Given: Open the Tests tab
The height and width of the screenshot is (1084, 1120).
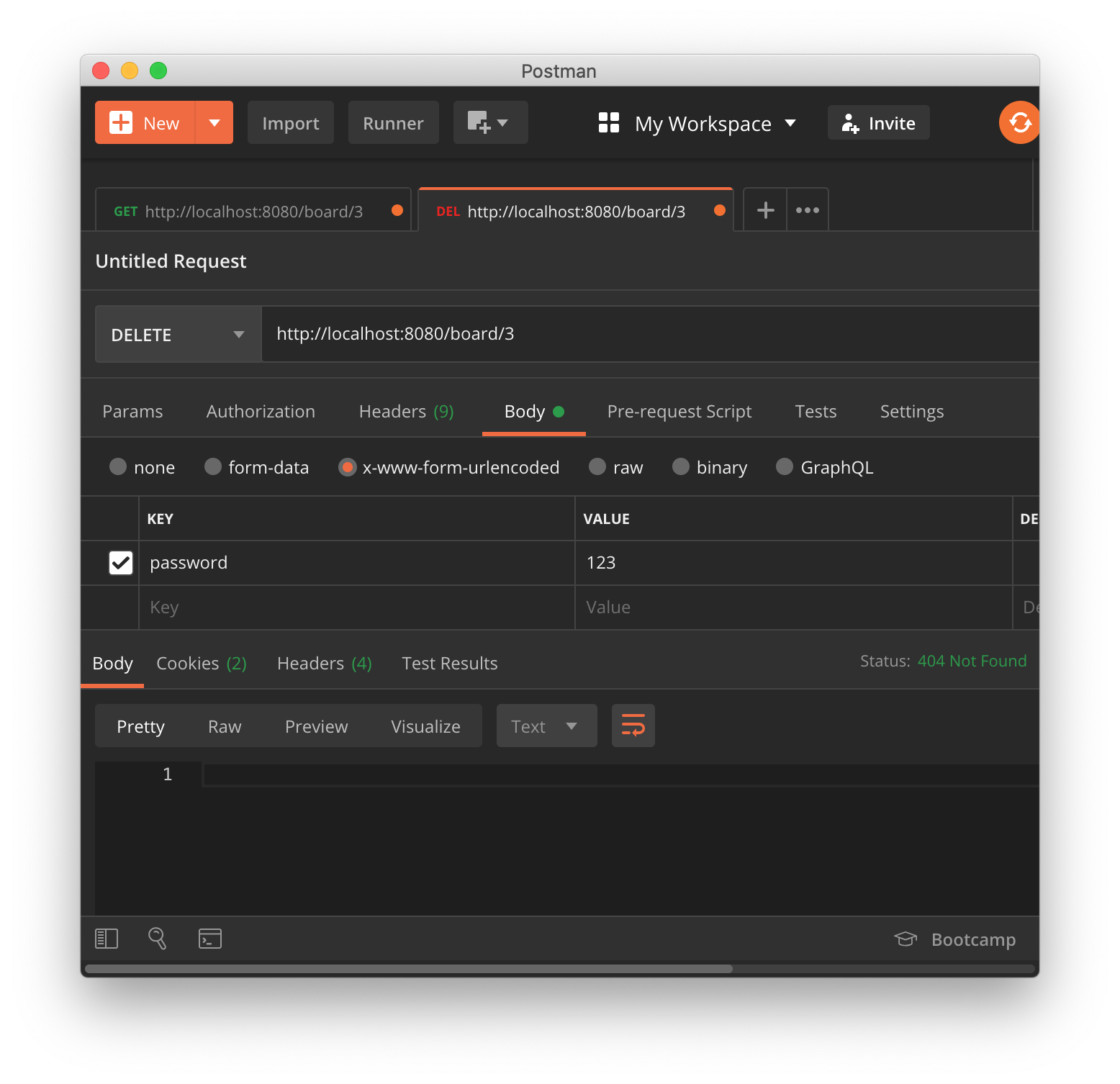Looking at the screenshot, I should (816, 411).
